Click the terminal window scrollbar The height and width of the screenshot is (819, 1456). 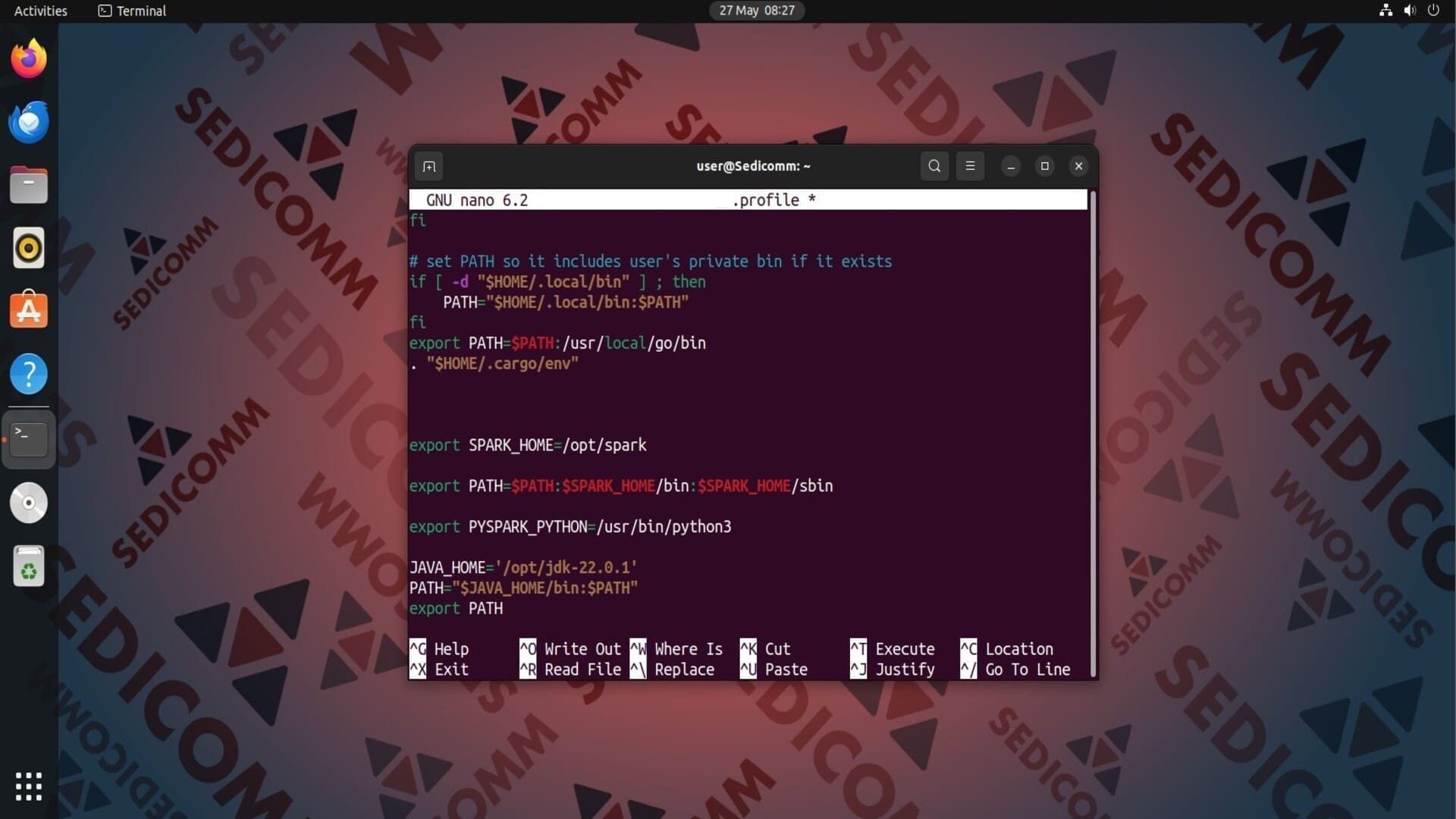pos(1093,432)
